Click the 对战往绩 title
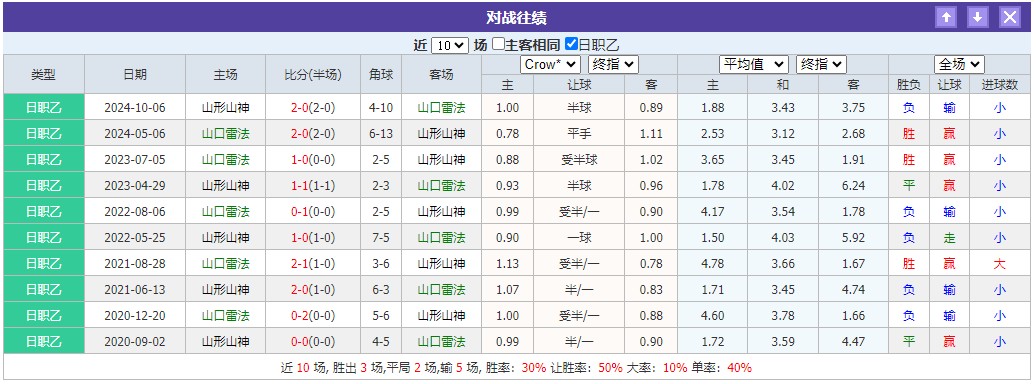 point(516,17)
